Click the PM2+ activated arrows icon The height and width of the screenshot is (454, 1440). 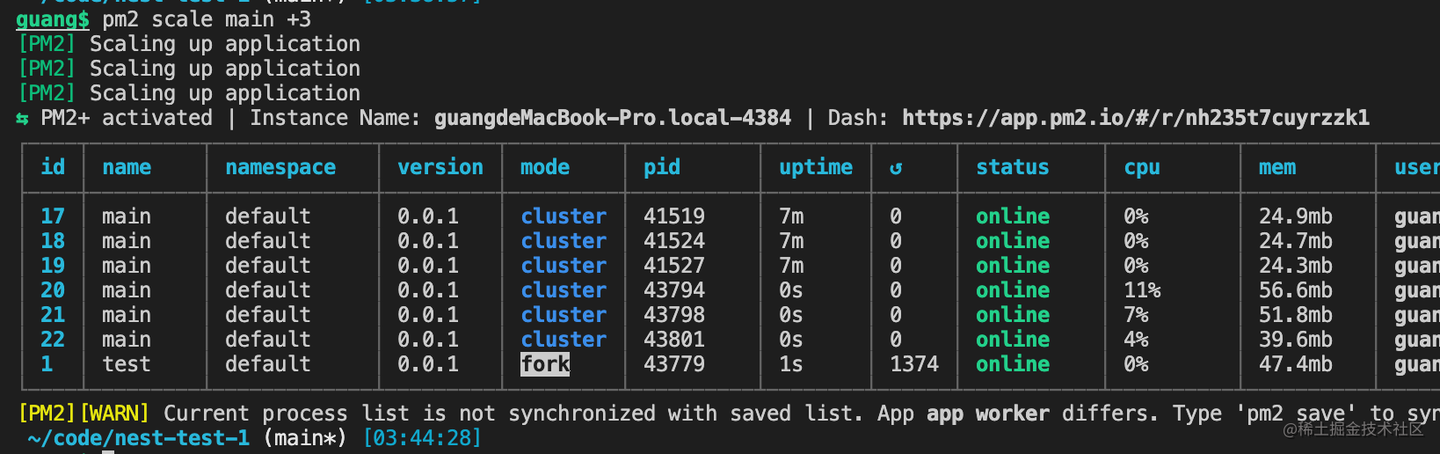click(23, 119)
